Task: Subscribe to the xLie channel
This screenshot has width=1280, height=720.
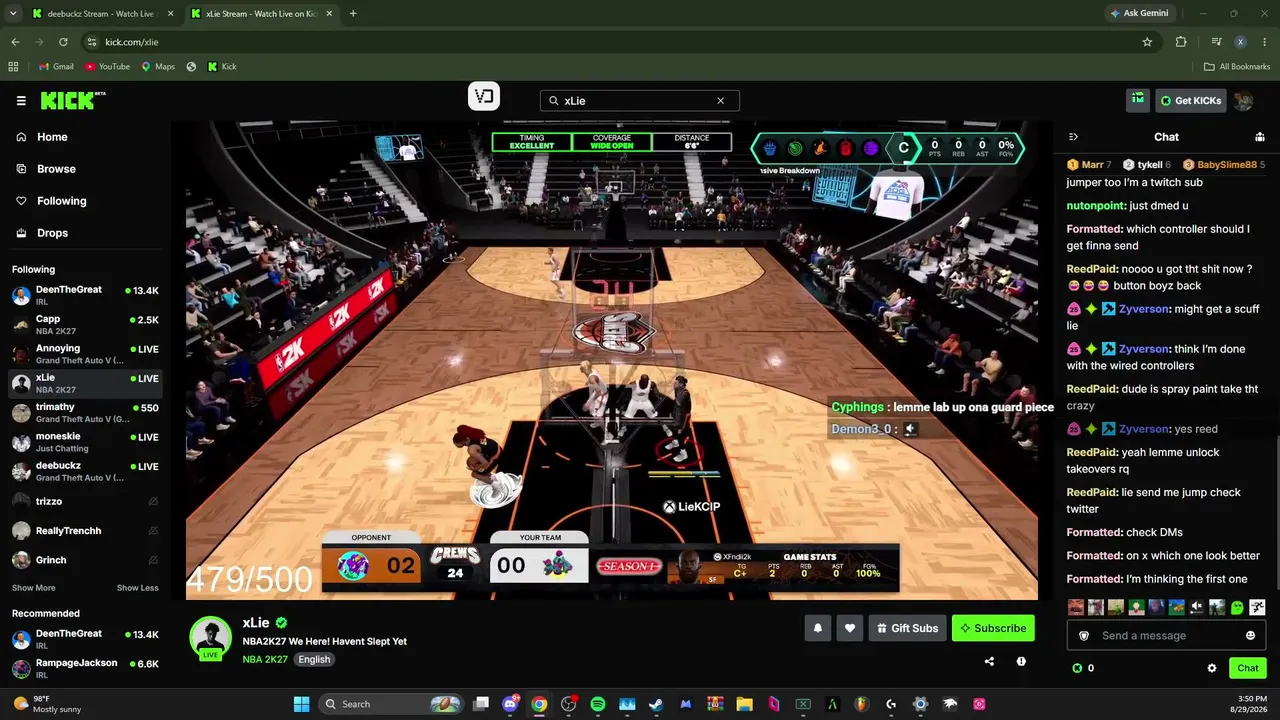Action: point(993,628)
